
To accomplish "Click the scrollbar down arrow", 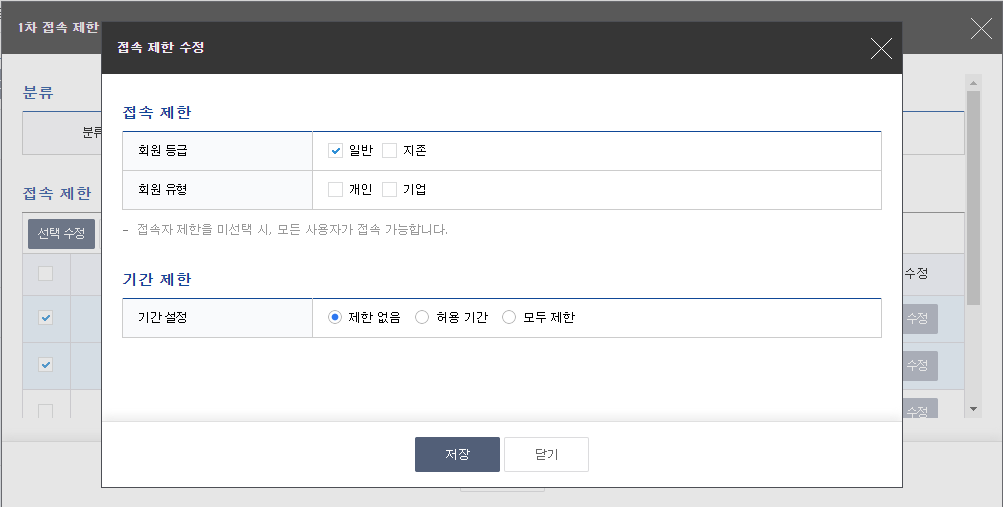I will pos(972,409).
